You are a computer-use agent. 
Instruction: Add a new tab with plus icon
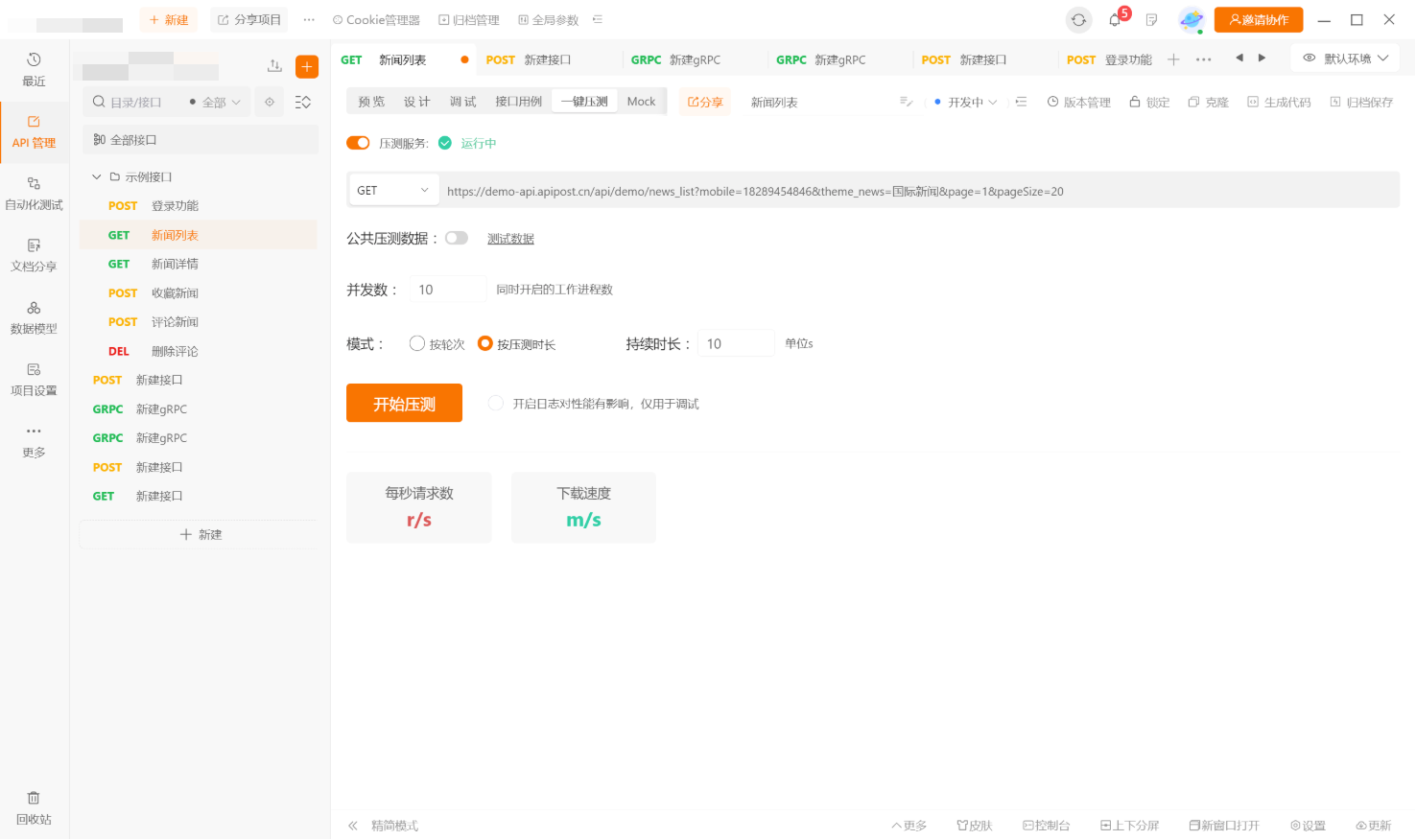(x=1172, y=59)
